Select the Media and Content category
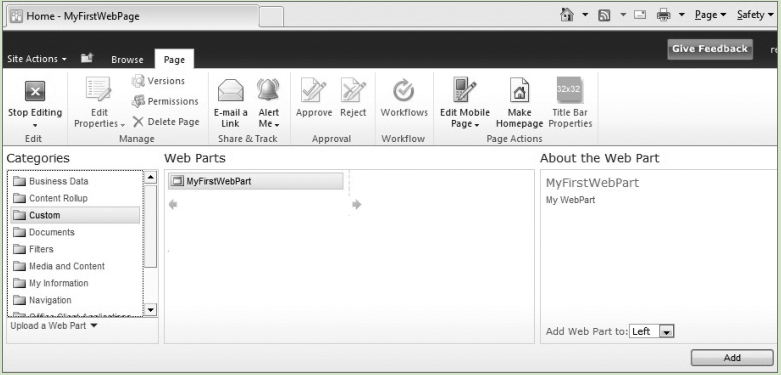 76,266
